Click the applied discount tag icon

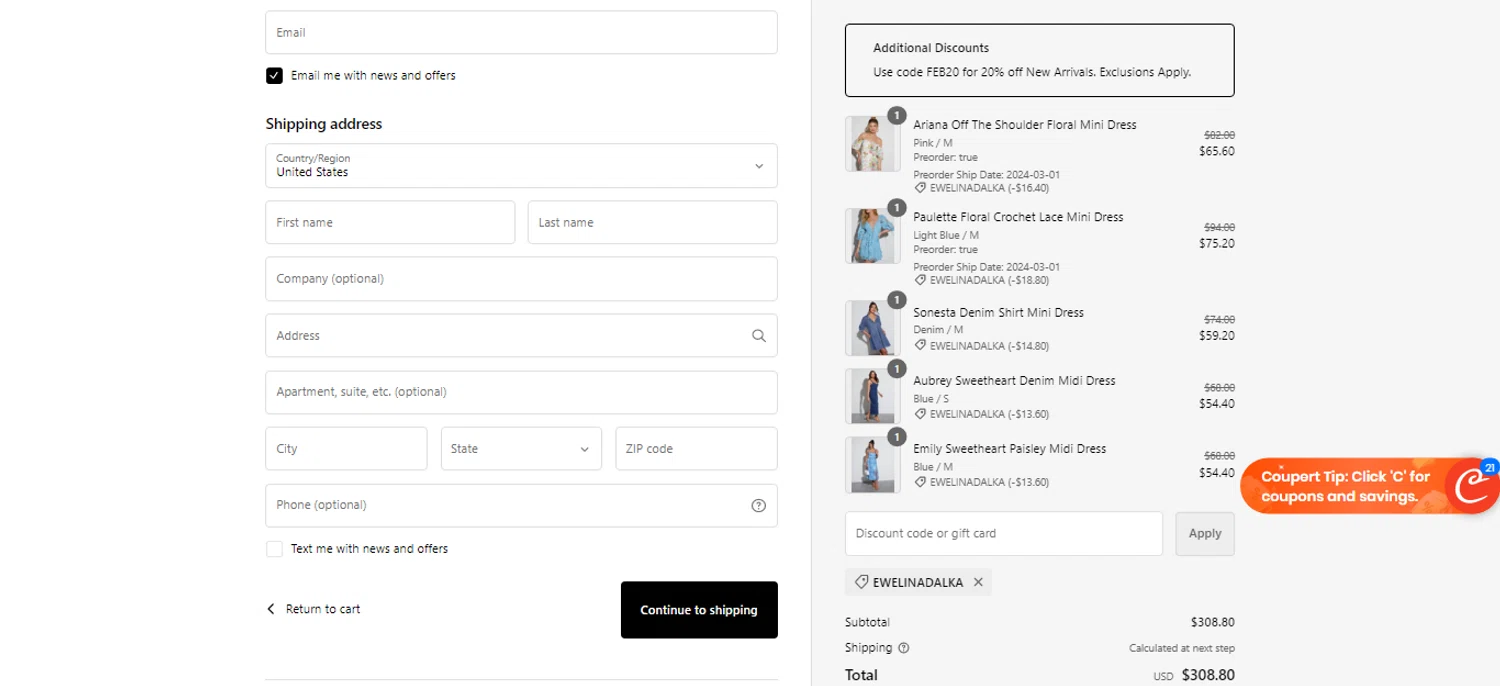coord(861,582)
